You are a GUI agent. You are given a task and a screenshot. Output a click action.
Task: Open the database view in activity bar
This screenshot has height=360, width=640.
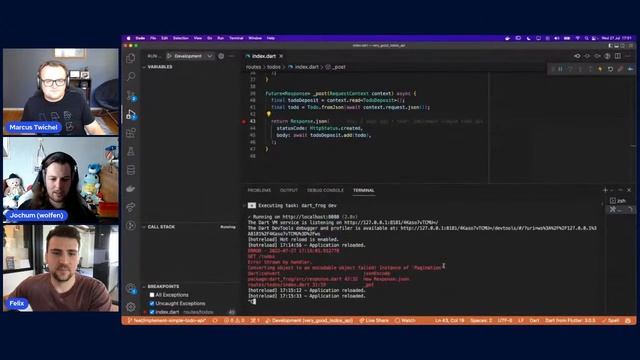click(131, 170)
